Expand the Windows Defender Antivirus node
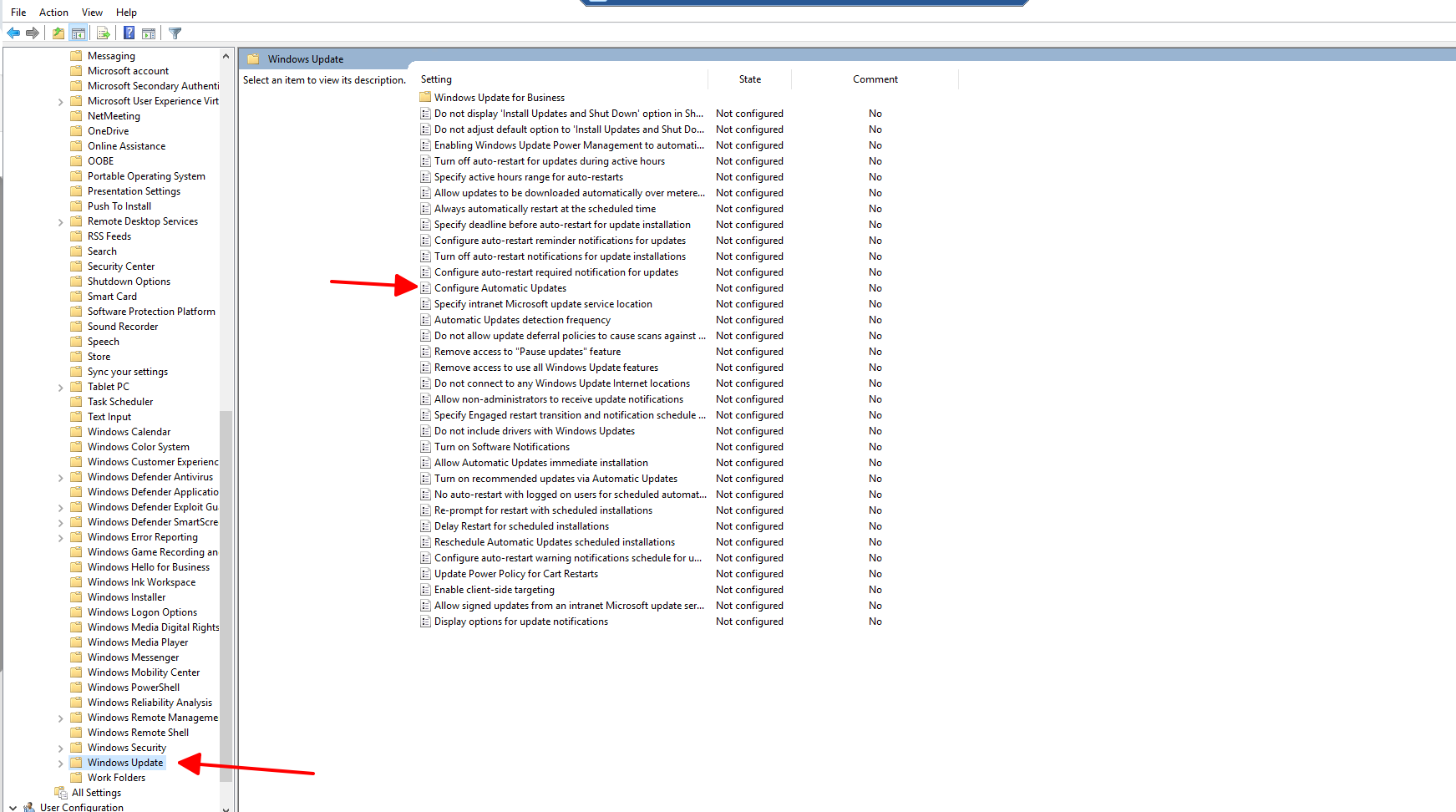1456x812 pixels. coord(61,478)
